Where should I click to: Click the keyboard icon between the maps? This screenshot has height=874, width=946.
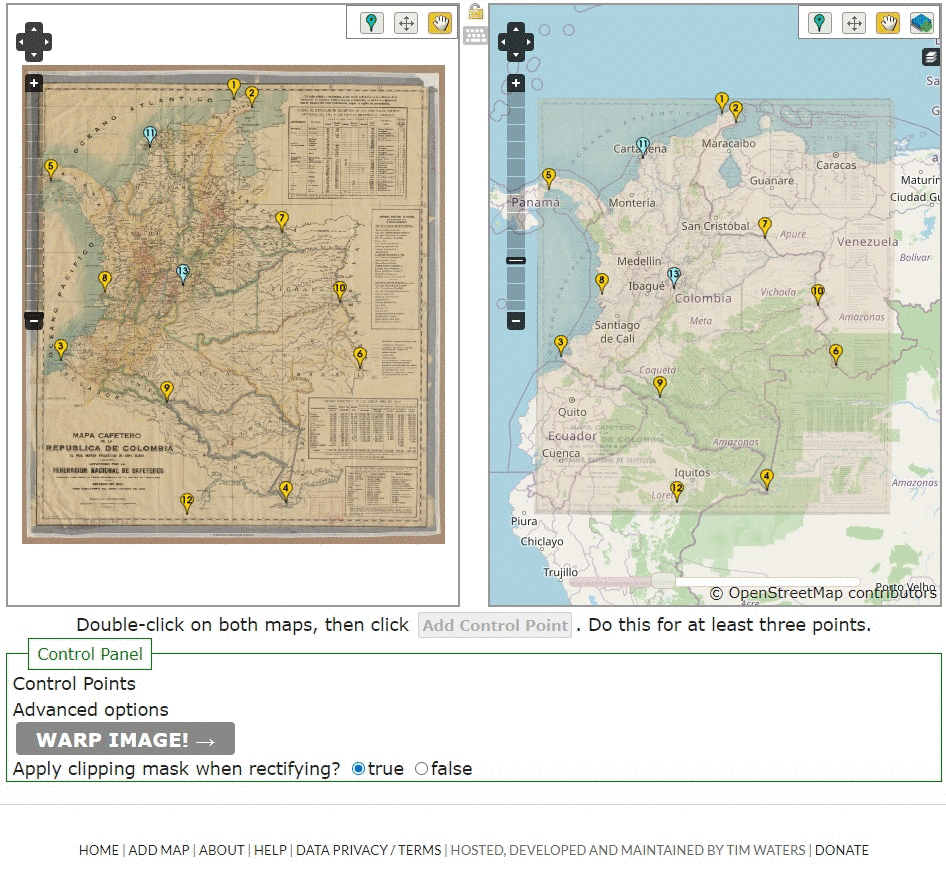(x=475, y=36)
